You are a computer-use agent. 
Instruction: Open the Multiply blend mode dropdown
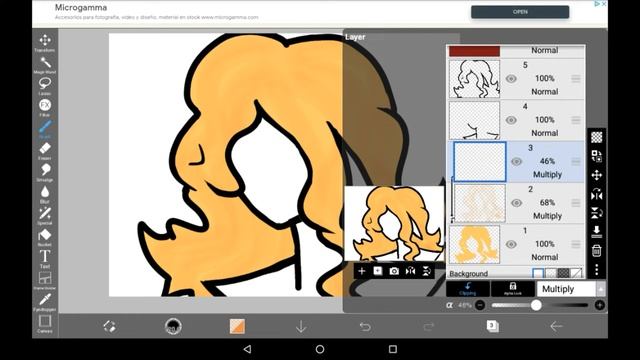pyautogui.click(x=566, y=289)
